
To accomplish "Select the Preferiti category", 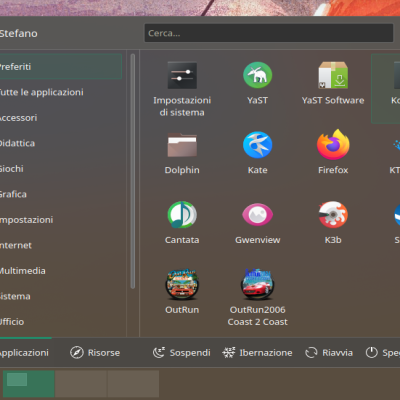I will pyautogui.click(x=61, y=66).
